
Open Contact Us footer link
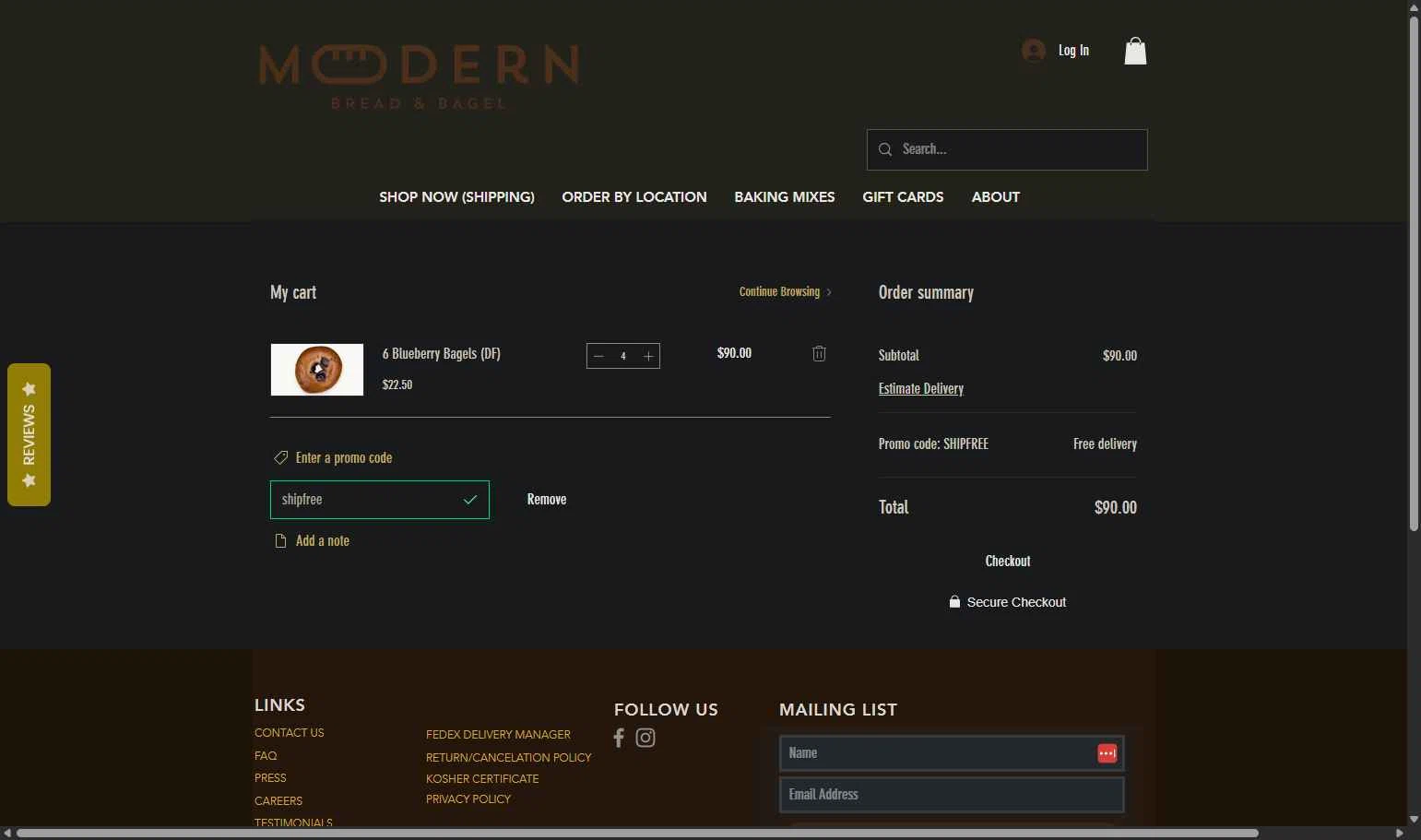[x=290, y=733]
